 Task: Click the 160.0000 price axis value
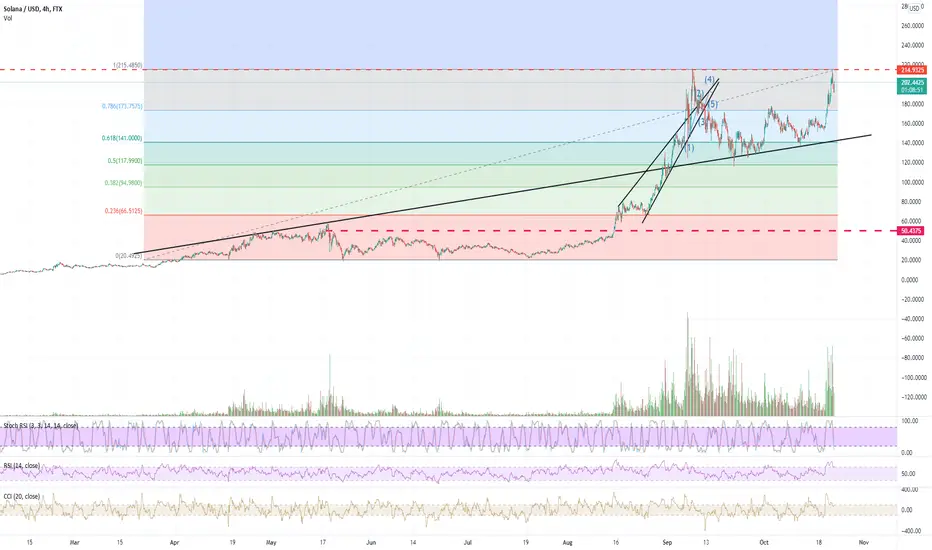coord(913,124)
